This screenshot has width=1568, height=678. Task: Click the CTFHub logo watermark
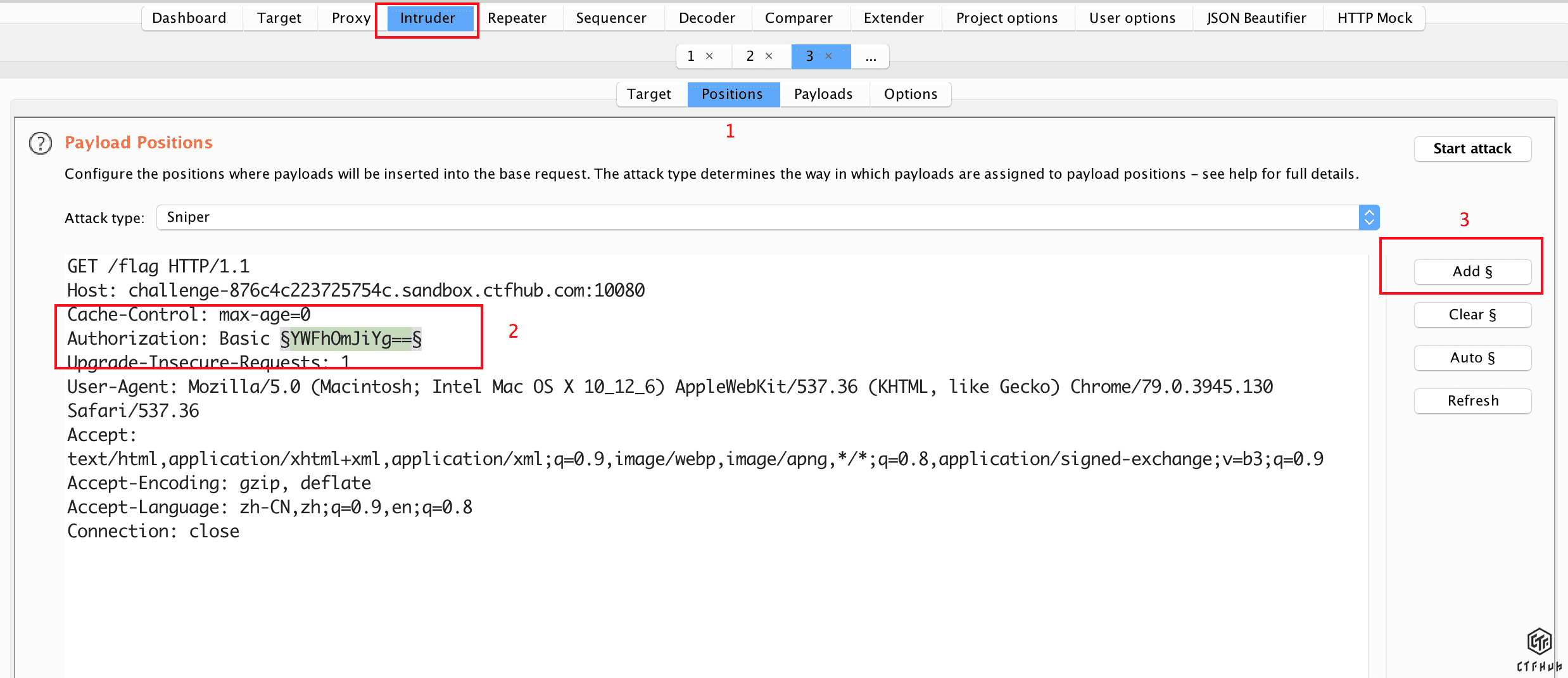coord(1539,648)
